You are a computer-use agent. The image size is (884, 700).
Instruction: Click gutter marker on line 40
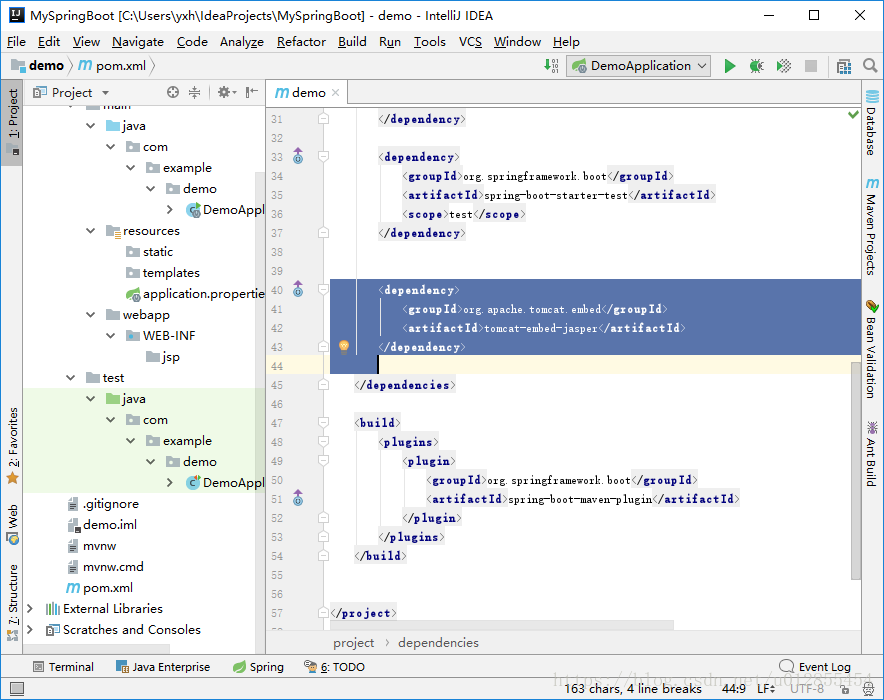[298, 289]
